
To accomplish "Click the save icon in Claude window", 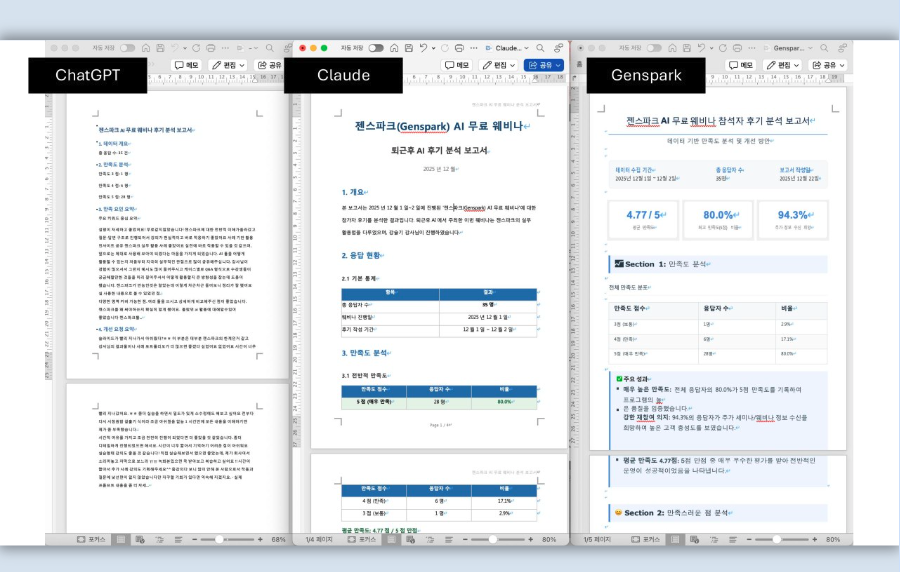I will pos(407,47).
